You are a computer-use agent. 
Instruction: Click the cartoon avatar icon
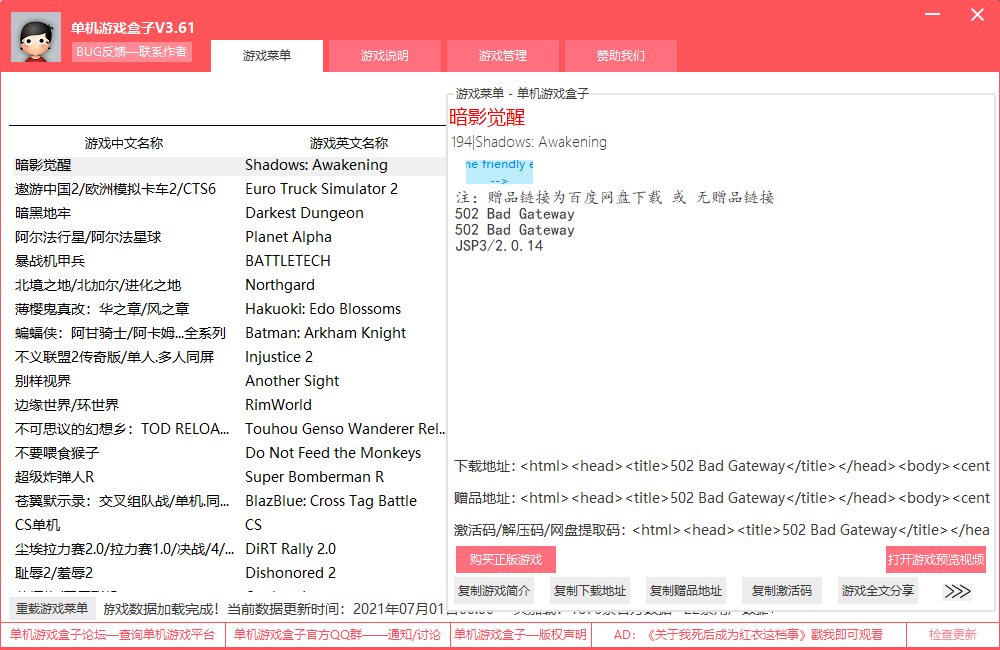tap(36, 37)
